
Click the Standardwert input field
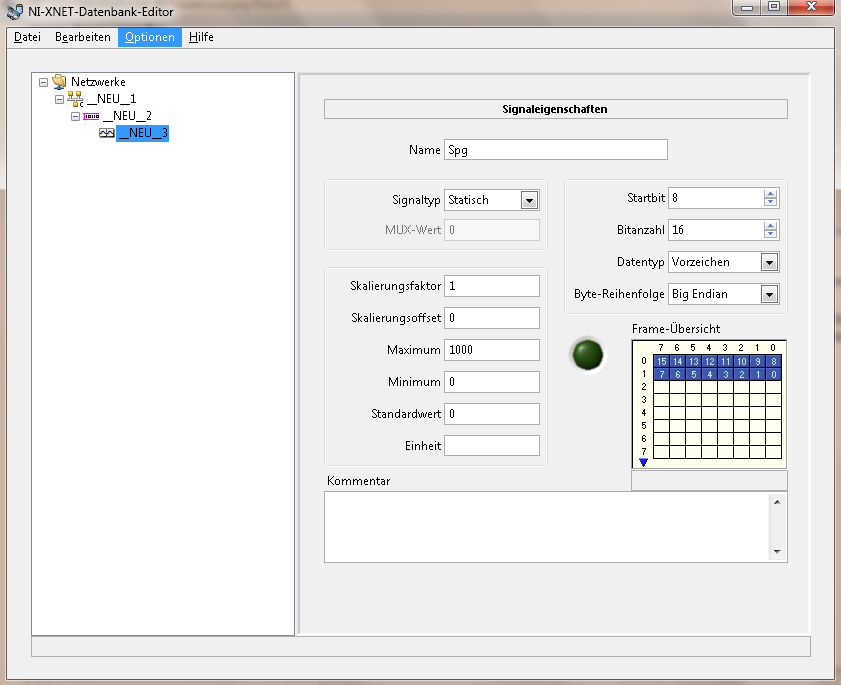[492, 414]
